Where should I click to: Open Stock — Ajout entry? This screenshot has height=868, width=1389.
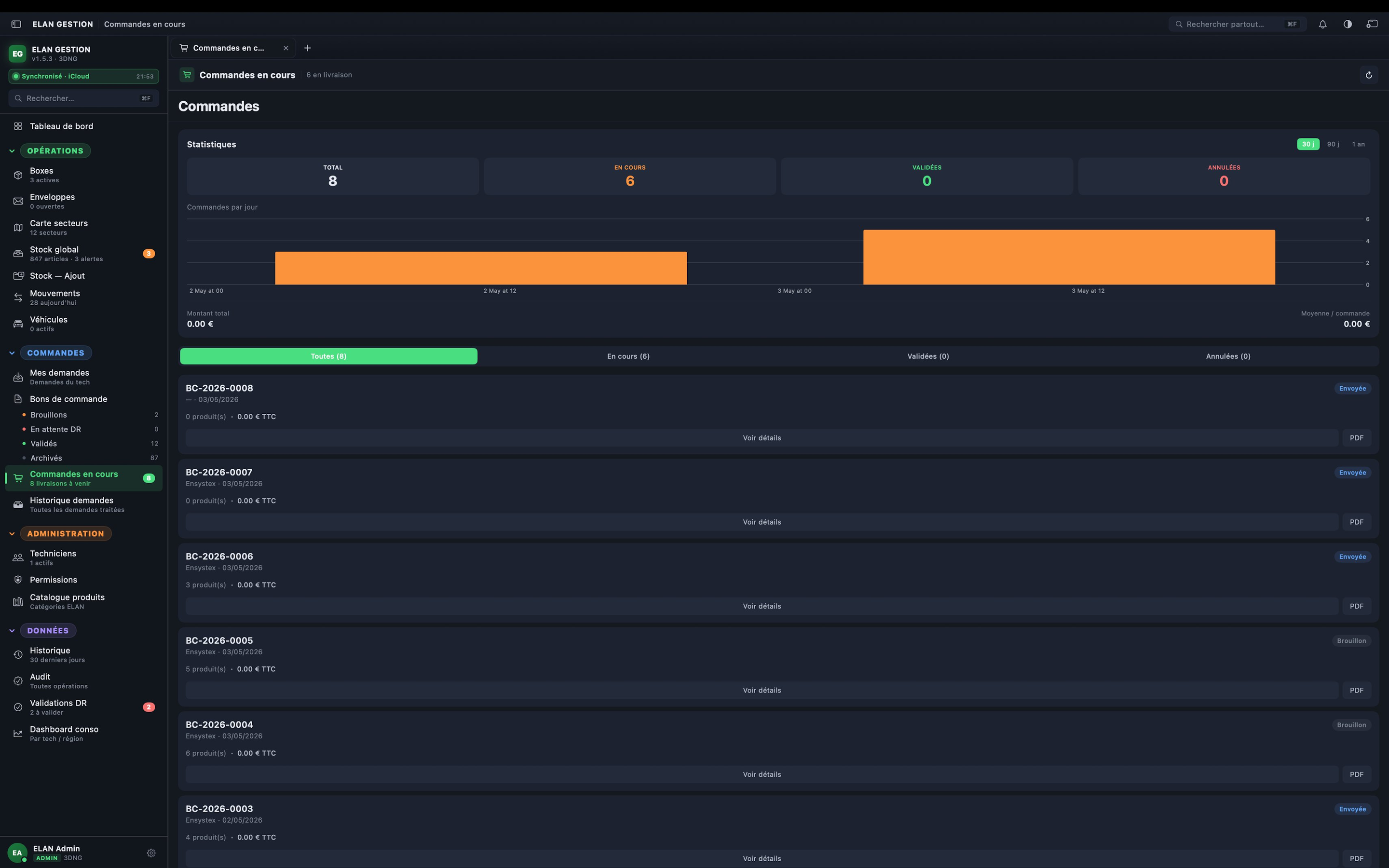(84, 276)
